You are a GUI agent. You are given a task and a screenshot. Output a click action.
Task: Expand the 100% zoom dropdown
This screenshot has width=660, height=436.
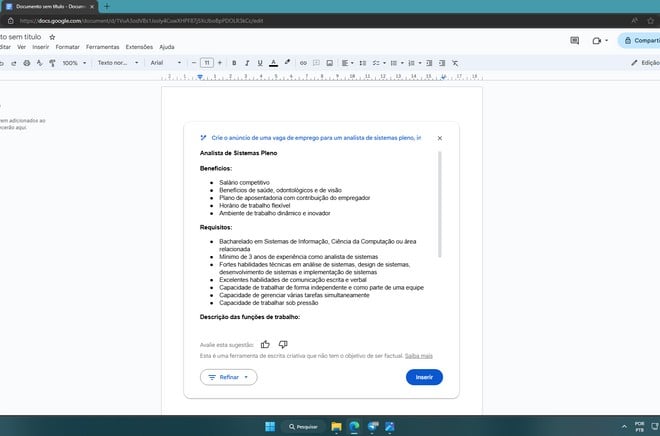[75, 63]
